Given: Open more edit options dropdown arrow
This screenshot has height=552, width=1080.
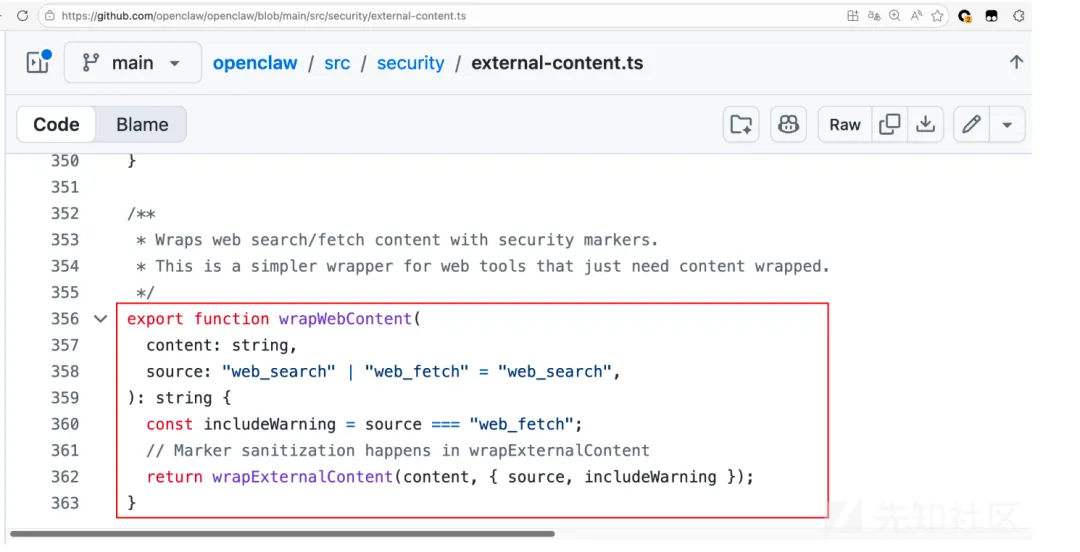Looking at the screenshot, I should (x=1007, y=124).
